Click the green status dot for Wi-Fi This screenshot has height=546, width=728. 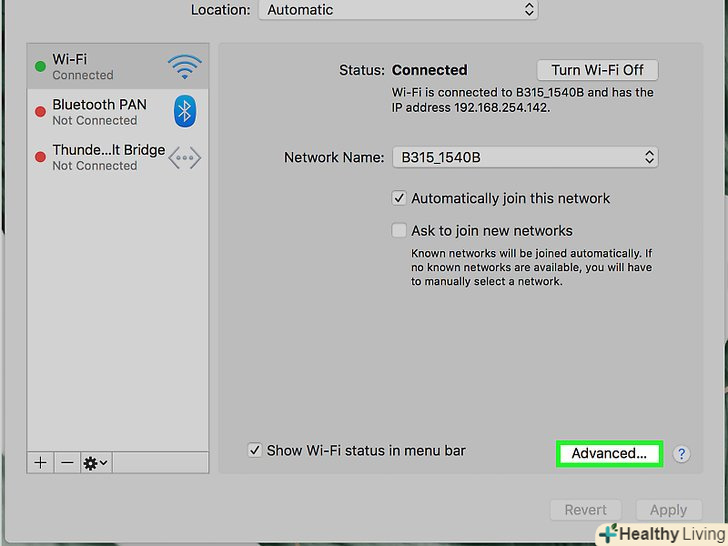click(40, 66)
